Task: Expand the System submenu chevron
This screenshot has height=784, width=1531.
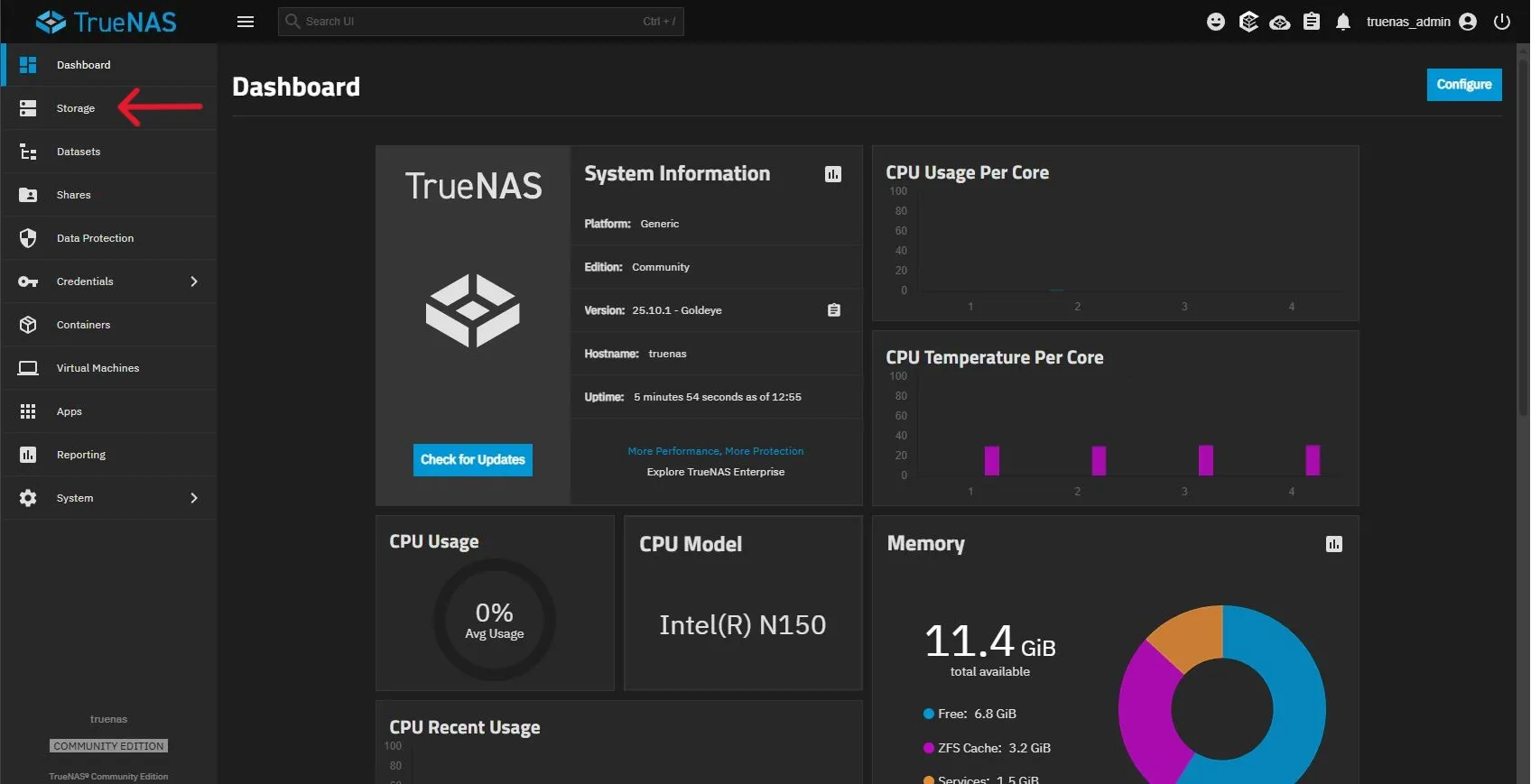Action: 194,498
